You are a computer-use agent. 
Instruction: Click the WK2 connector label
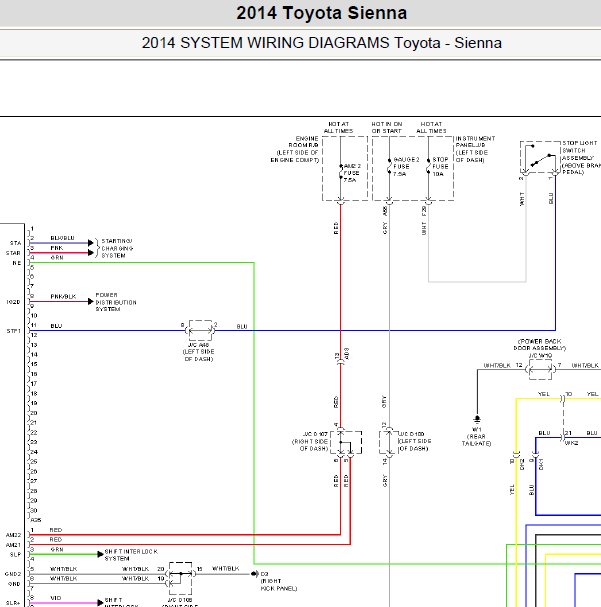tap(571, 443)
